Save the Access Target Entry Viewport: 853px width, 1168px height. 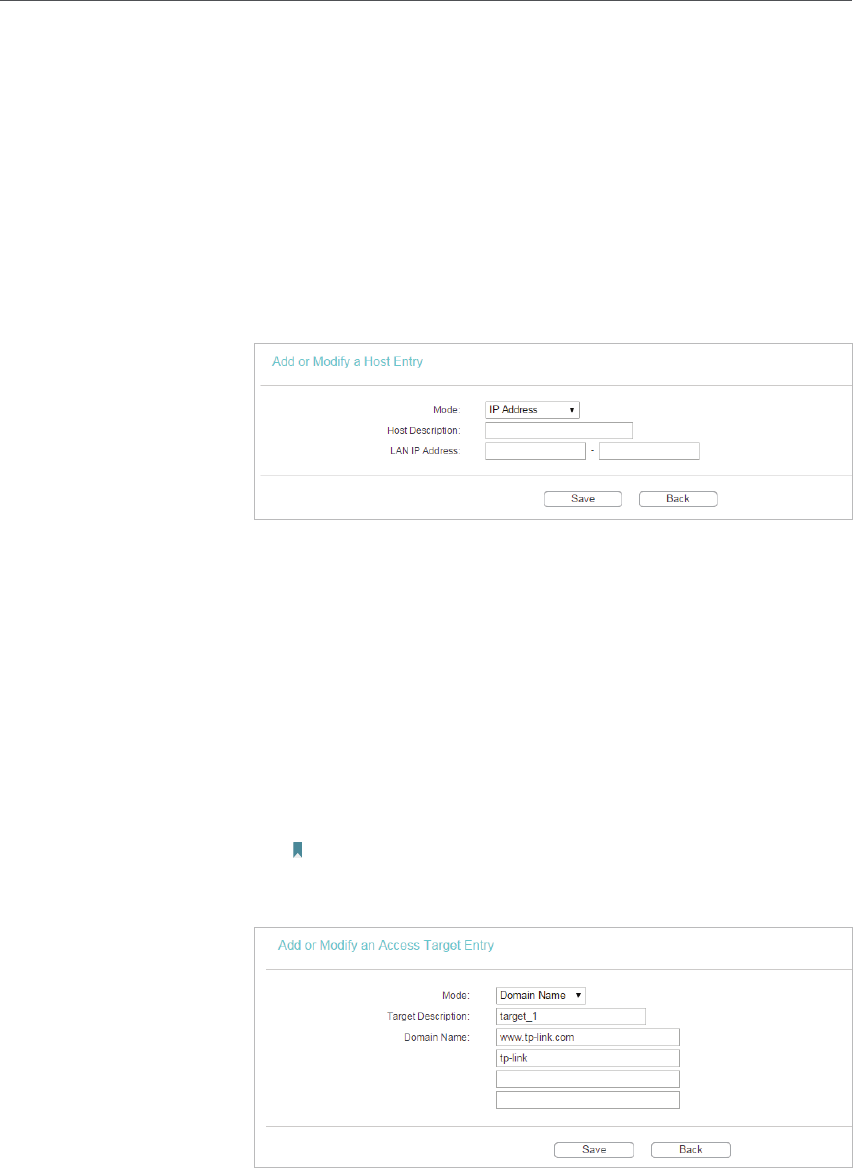594,1149
